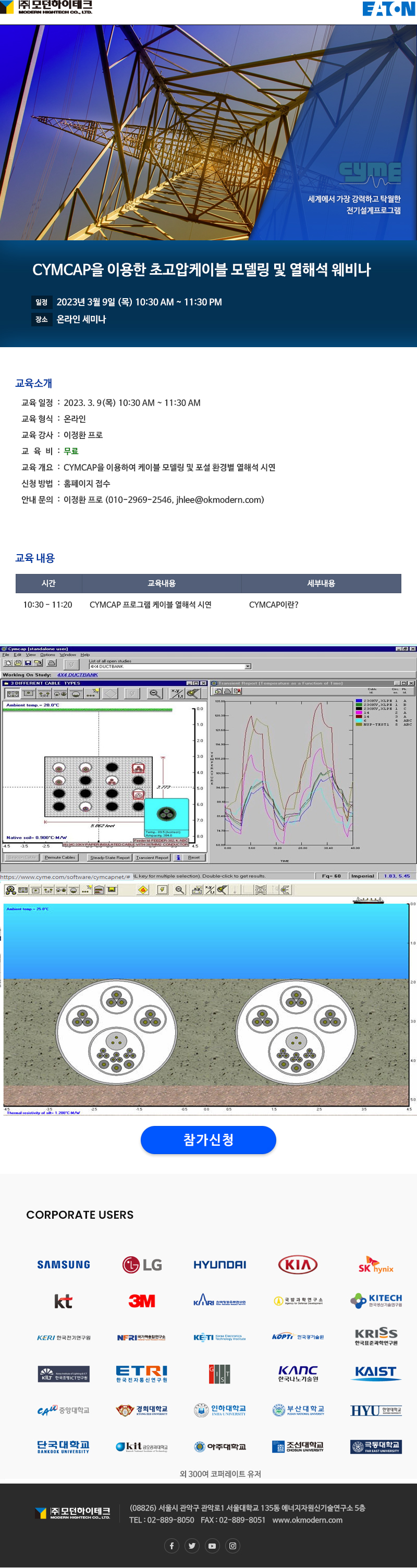Click the KRISS logo

pyautogui.click(x=376, y=1337)
